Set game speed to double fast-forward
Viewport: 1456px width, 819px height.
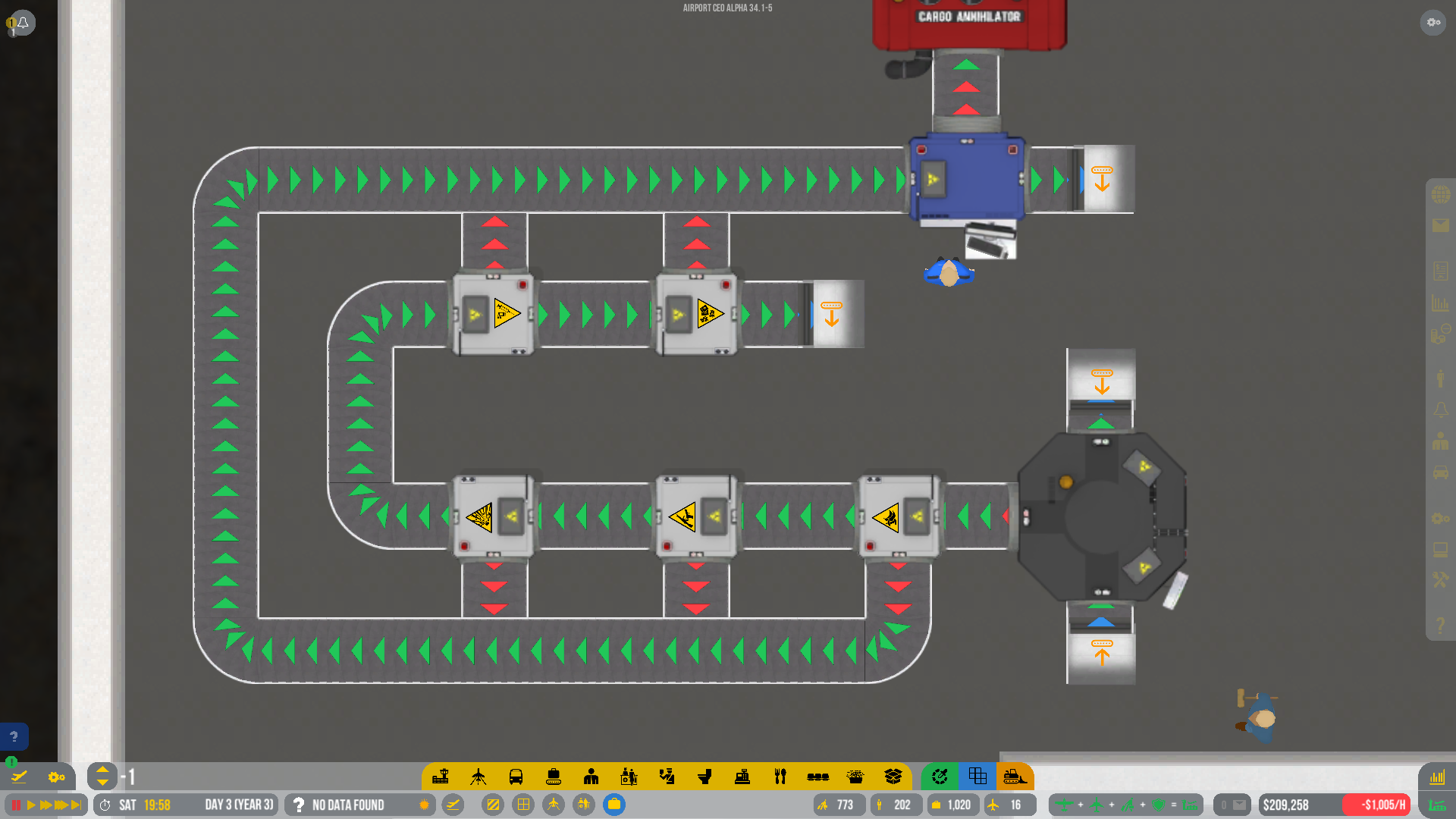pos(45,805)
